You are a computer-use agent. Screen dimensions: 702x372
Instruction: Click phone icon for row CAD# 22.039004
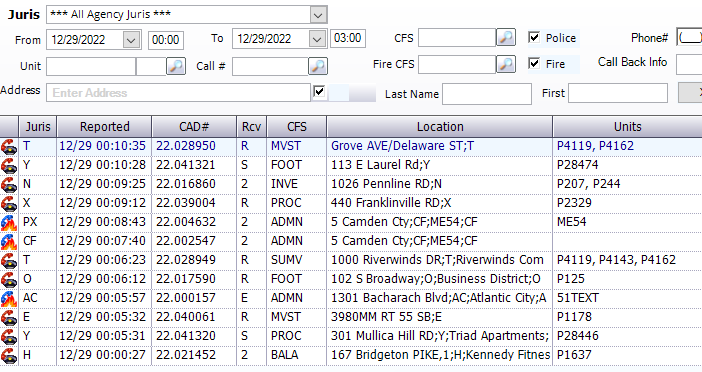tap(9, 203)
